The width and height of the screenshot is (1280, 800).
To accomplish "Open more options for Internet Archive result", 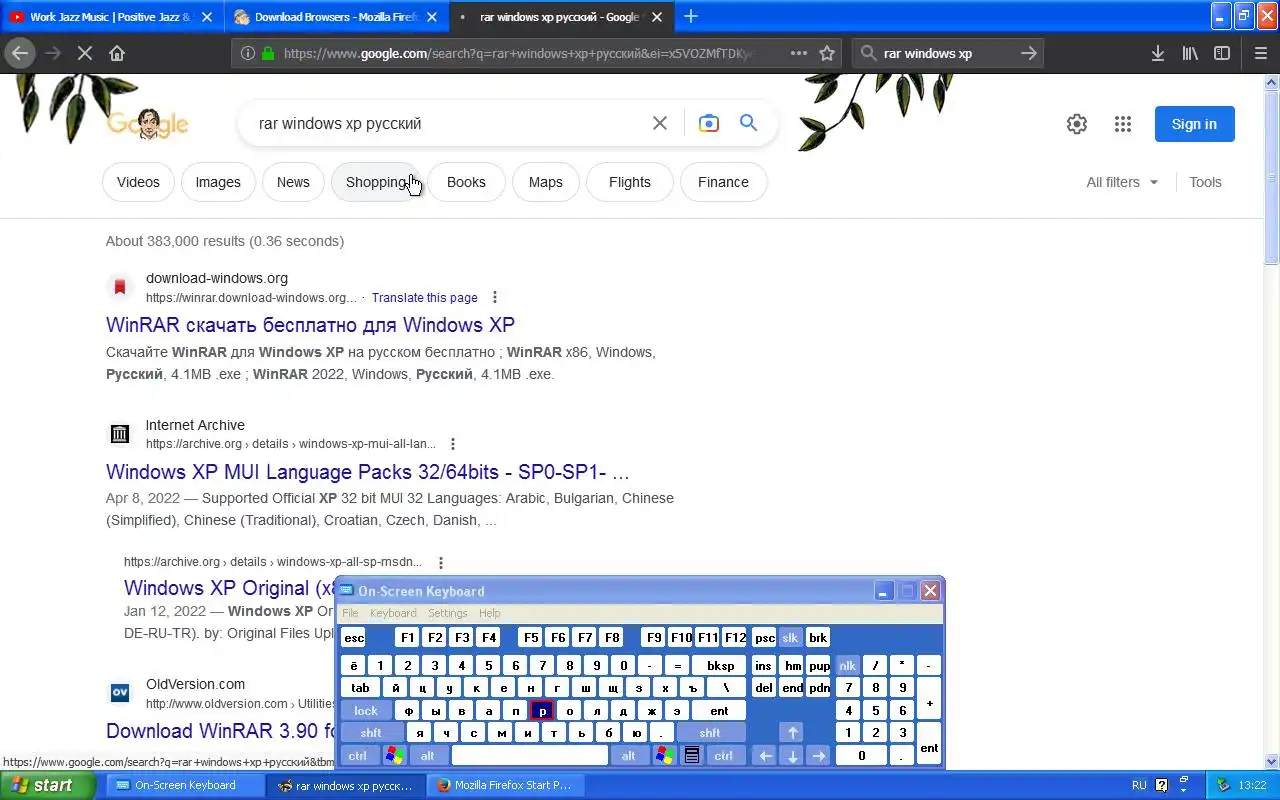I will [453, 444].
